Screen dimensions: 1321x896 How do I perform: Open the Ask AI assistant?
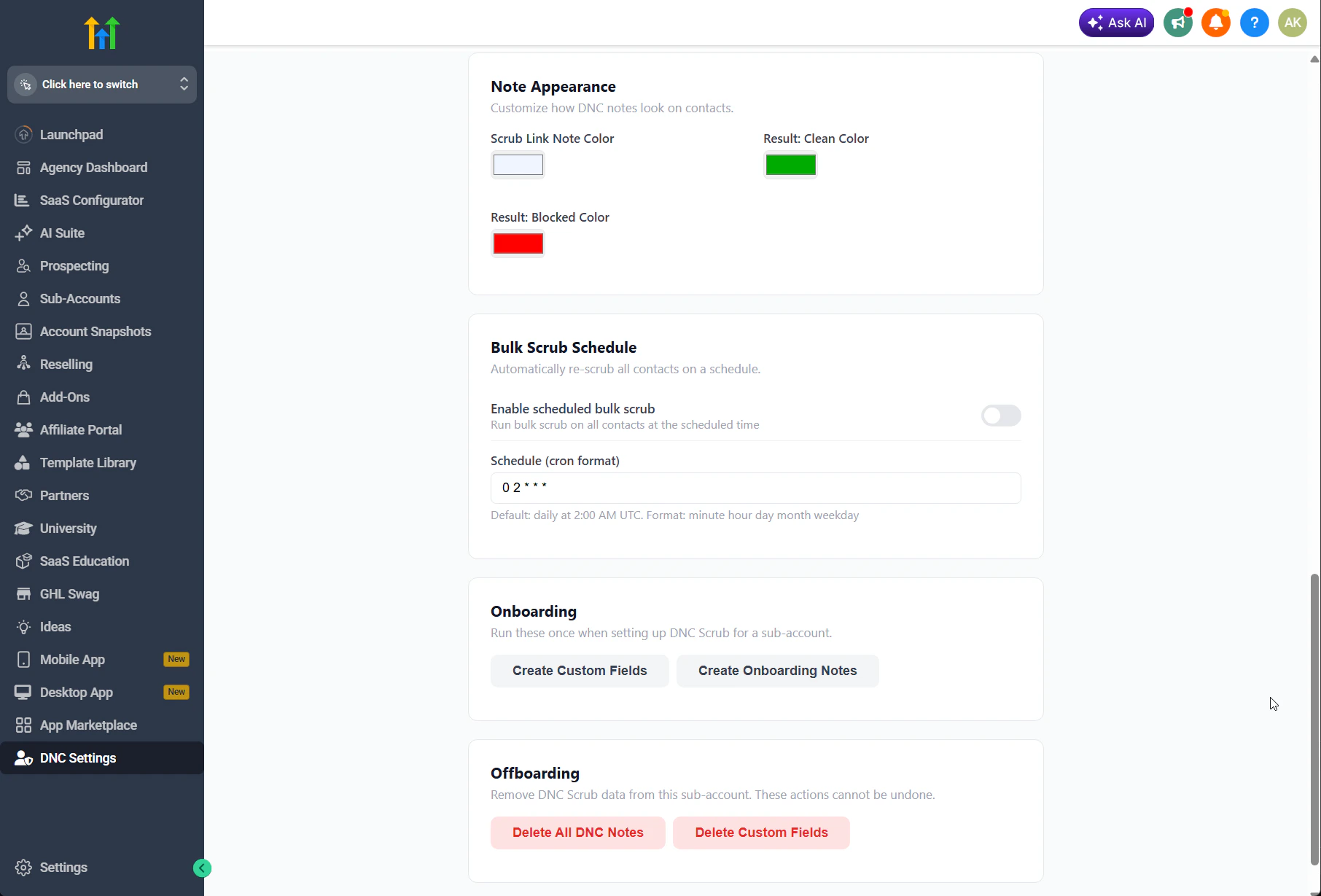click(x=1116, y=23)
